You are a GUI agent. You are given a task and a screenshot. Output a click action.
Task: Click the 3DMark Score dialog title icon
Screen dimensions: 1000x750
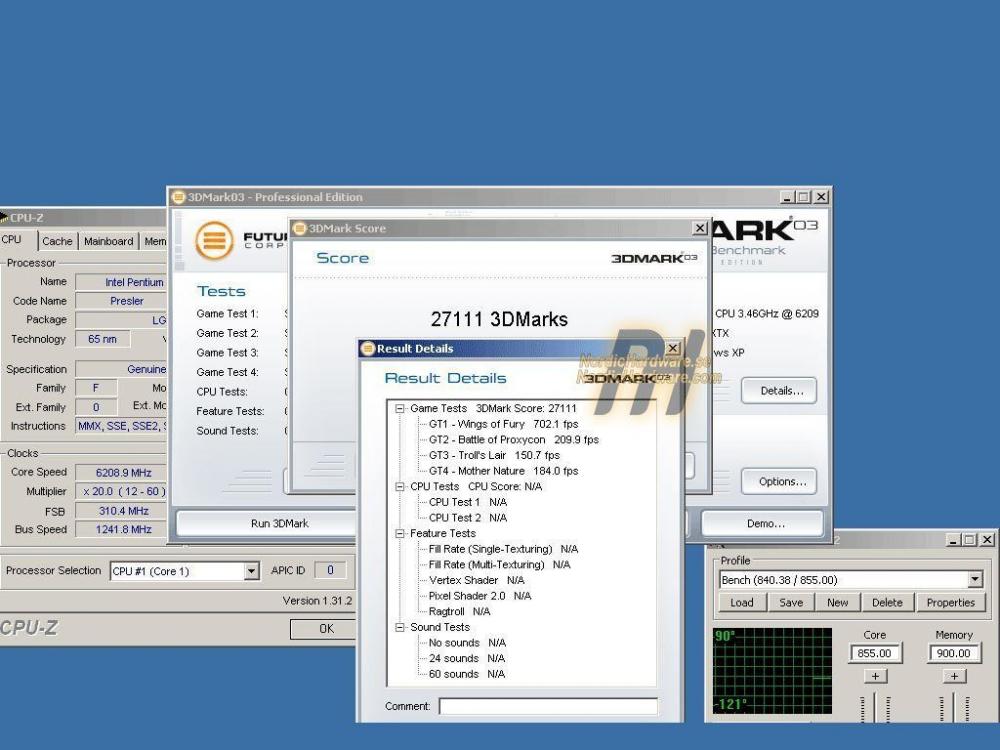pos(299,228)
